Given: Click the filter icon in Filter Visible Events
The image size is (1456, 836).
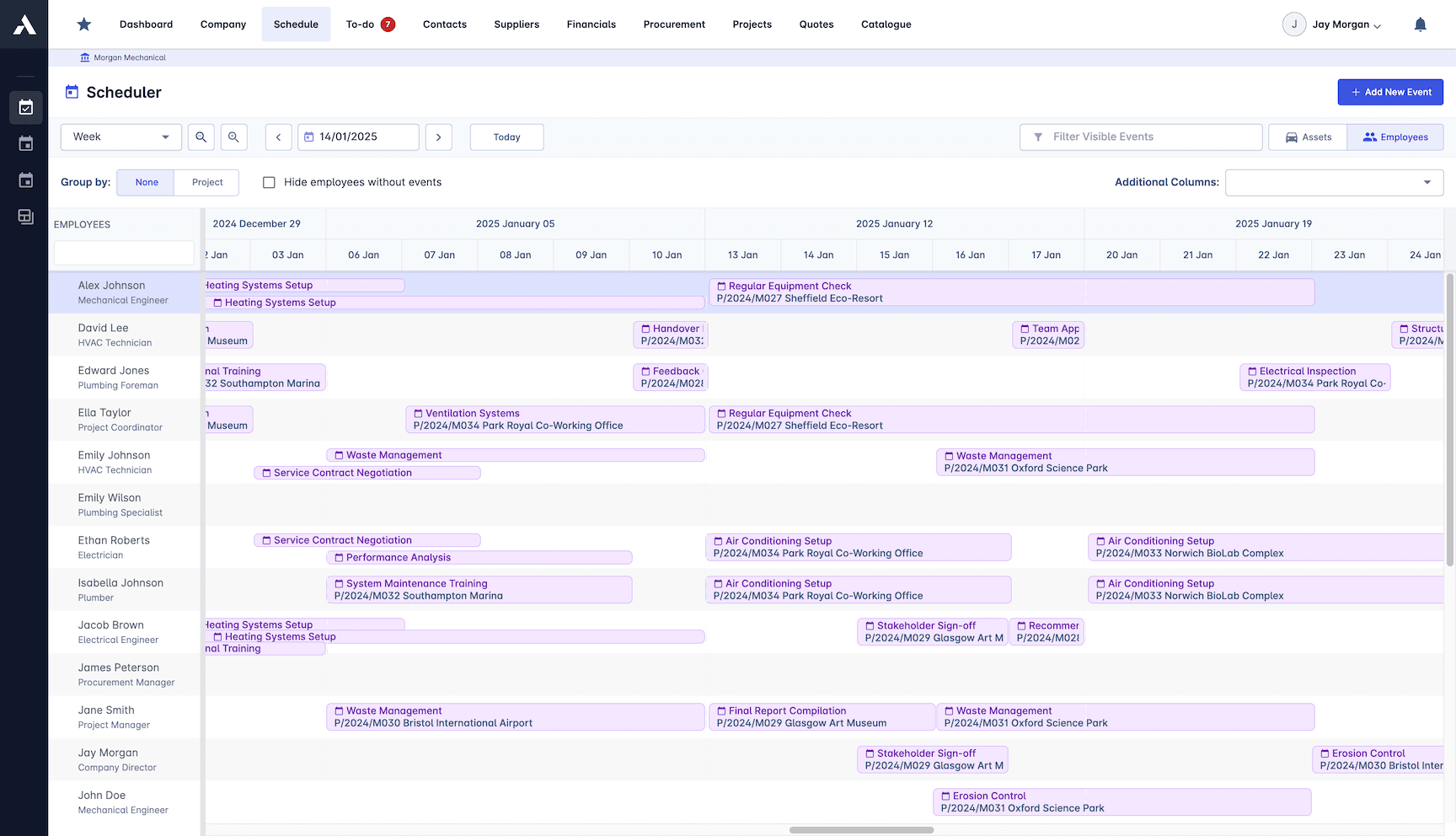Looking at the screenshot, I should coord(1038,137).
